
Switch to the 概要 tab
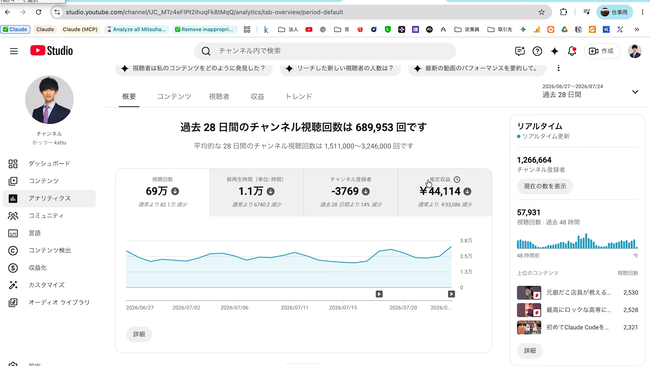click(x=129, y=97)
